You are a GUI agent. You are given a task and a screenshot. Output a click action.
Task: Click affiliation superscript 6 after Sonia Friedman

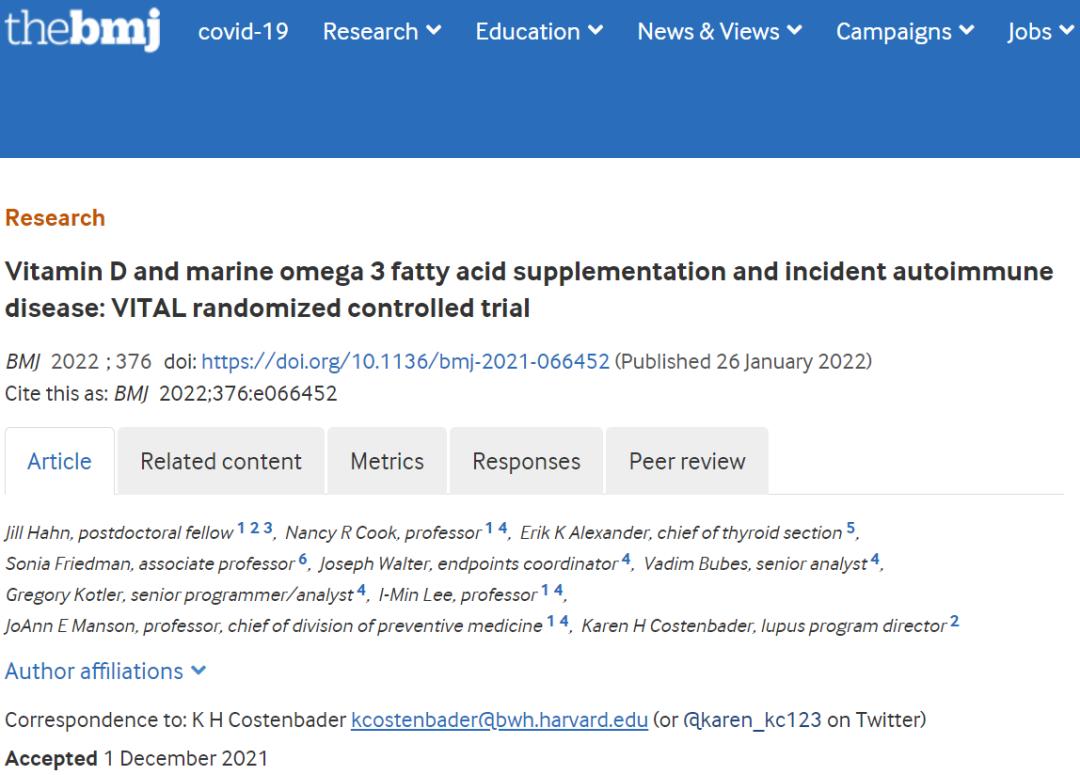pyautogui.click(x=303, y=559)
